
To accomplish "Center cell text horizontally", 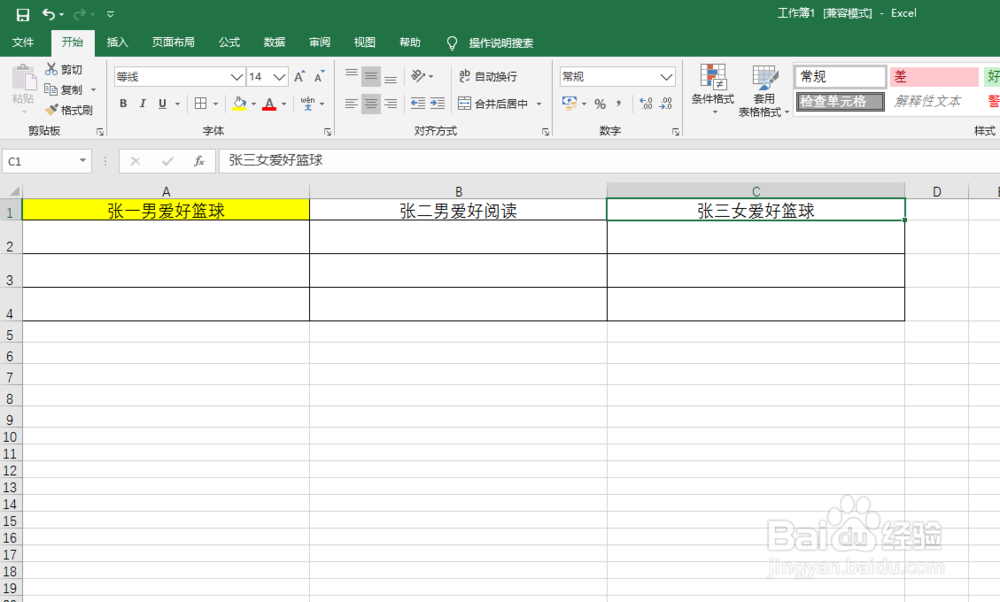I will (371, 103).
